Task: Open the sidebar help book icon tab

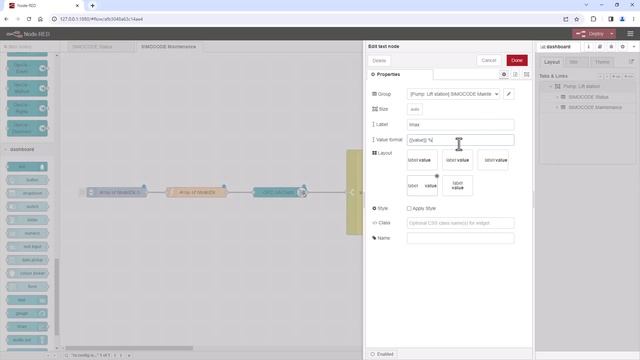Action: click(600, 47)
